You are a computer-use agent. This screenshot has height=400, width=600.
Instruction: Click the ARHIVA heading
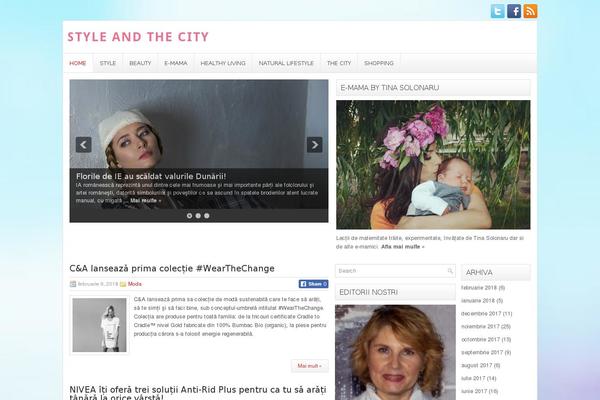coord(496,273)
